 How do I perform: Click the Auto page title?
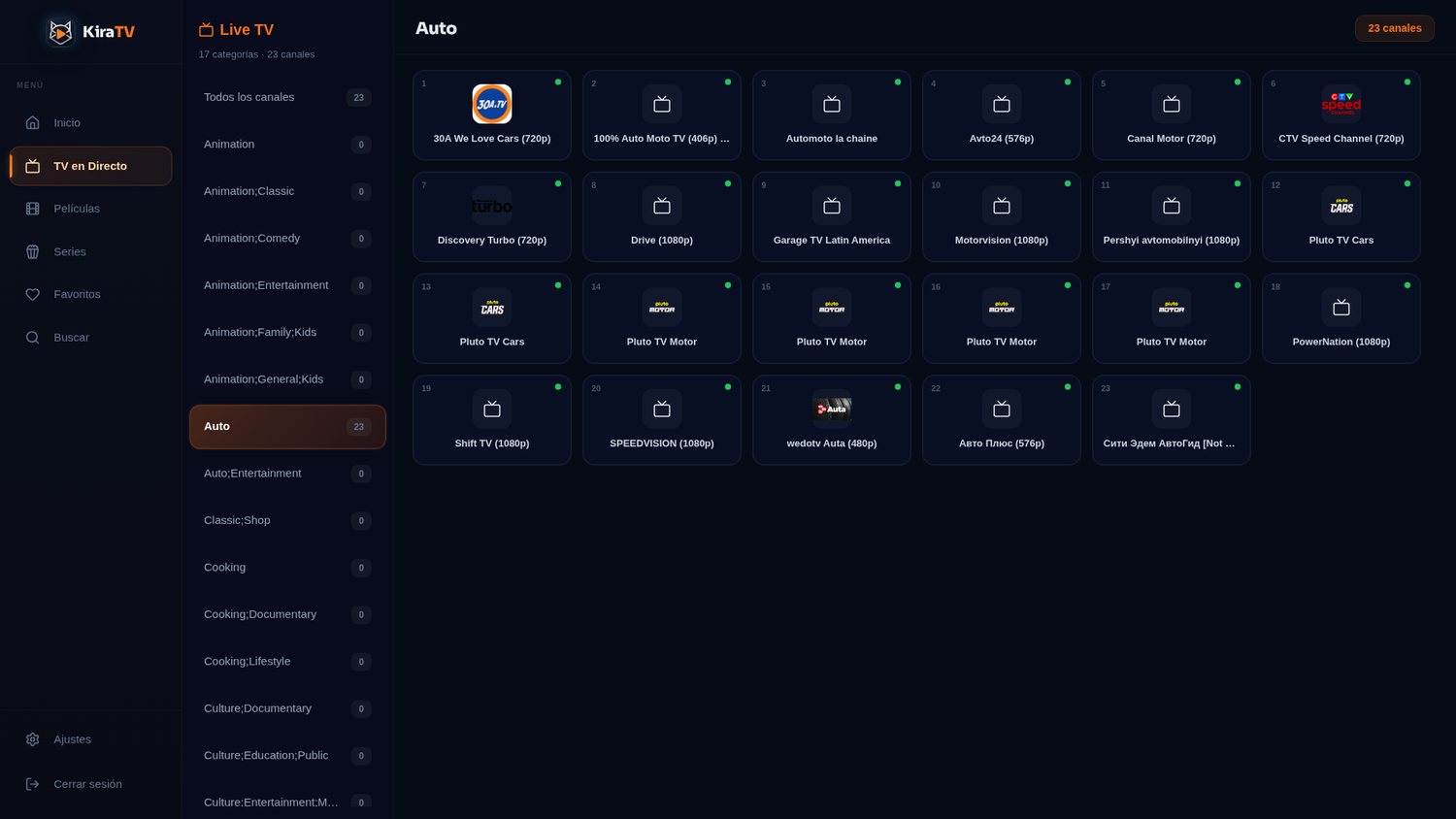coord(436,29)
